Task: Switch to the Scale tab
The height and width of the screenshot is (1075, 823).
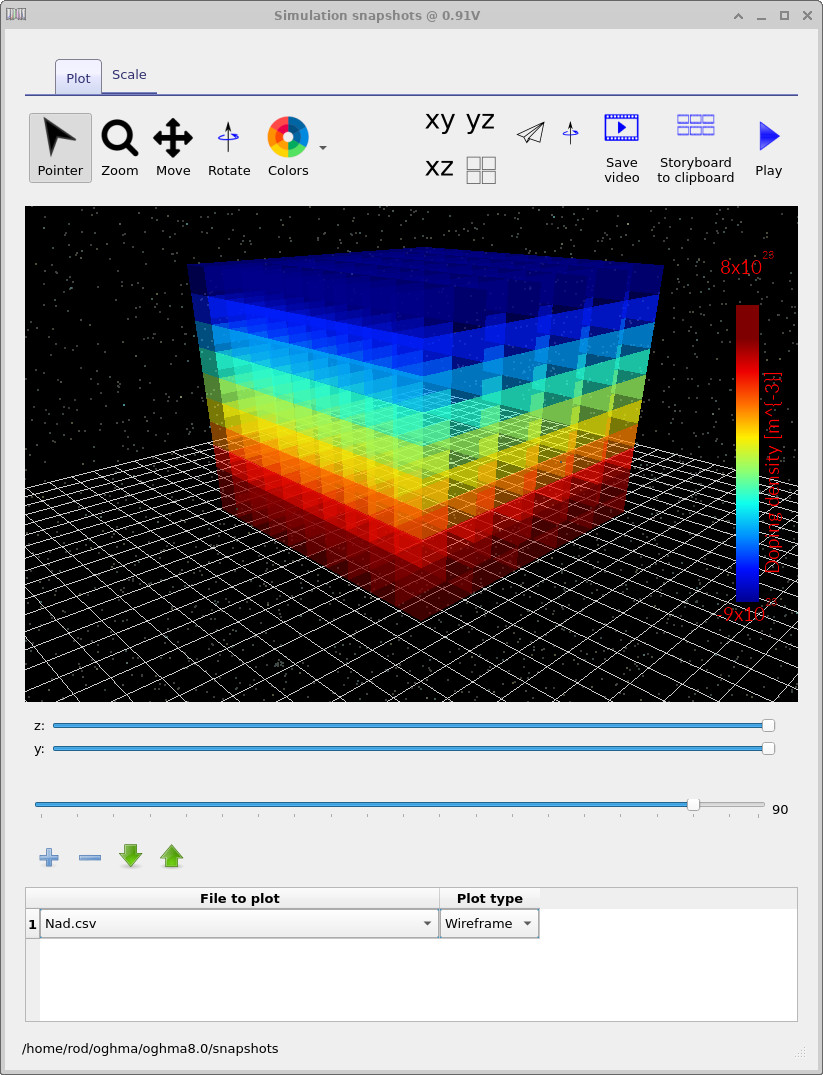Action: pos(129,74)
